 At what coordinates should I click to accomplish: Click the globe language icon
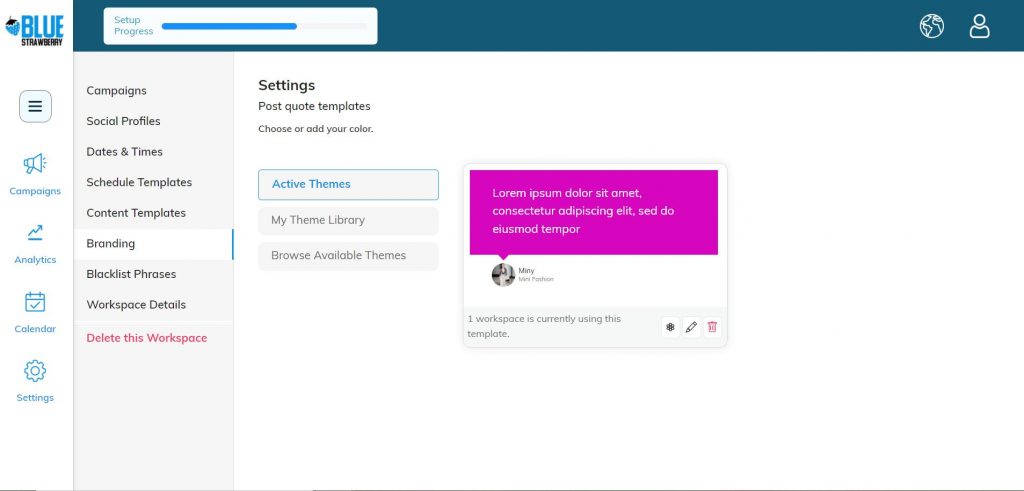coord(931,26)
